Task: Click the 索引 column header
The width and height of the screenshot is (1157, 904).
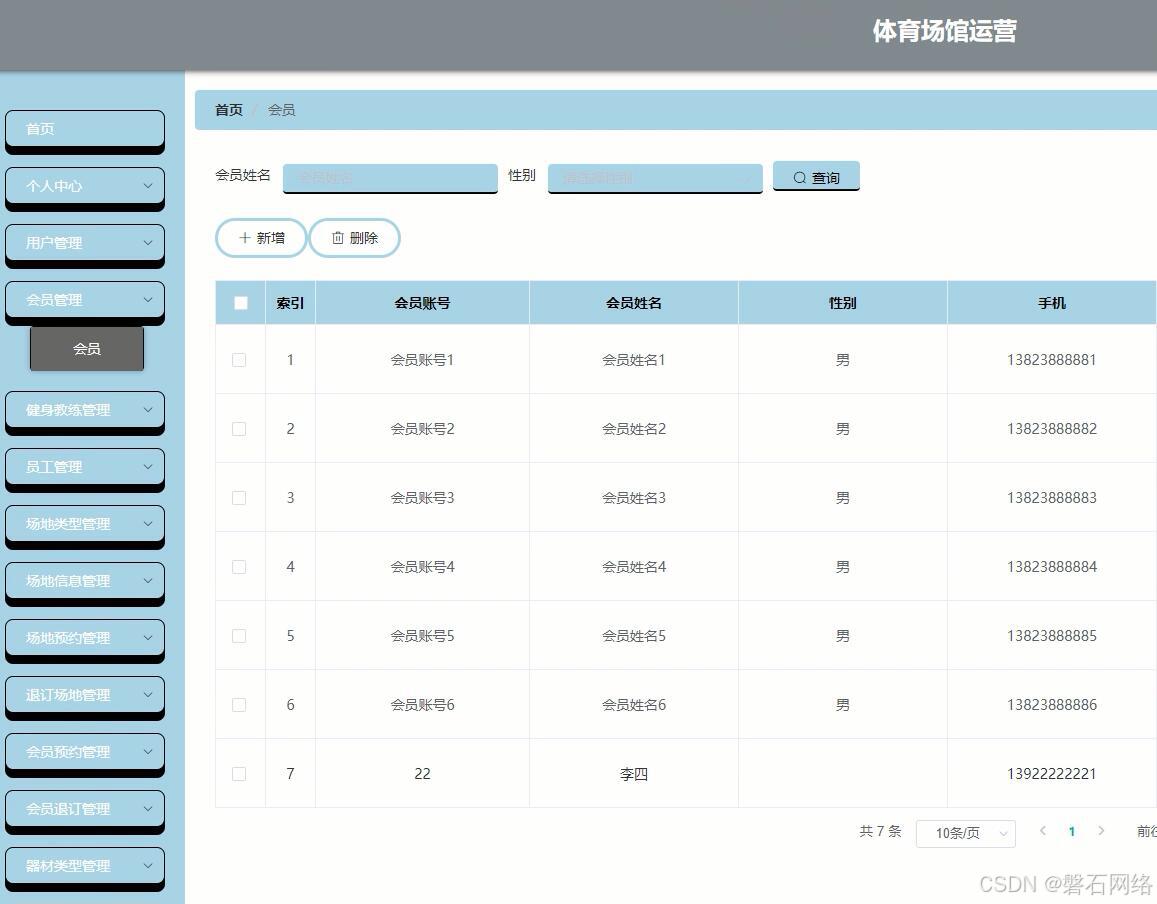Action: tap(290, 303)
